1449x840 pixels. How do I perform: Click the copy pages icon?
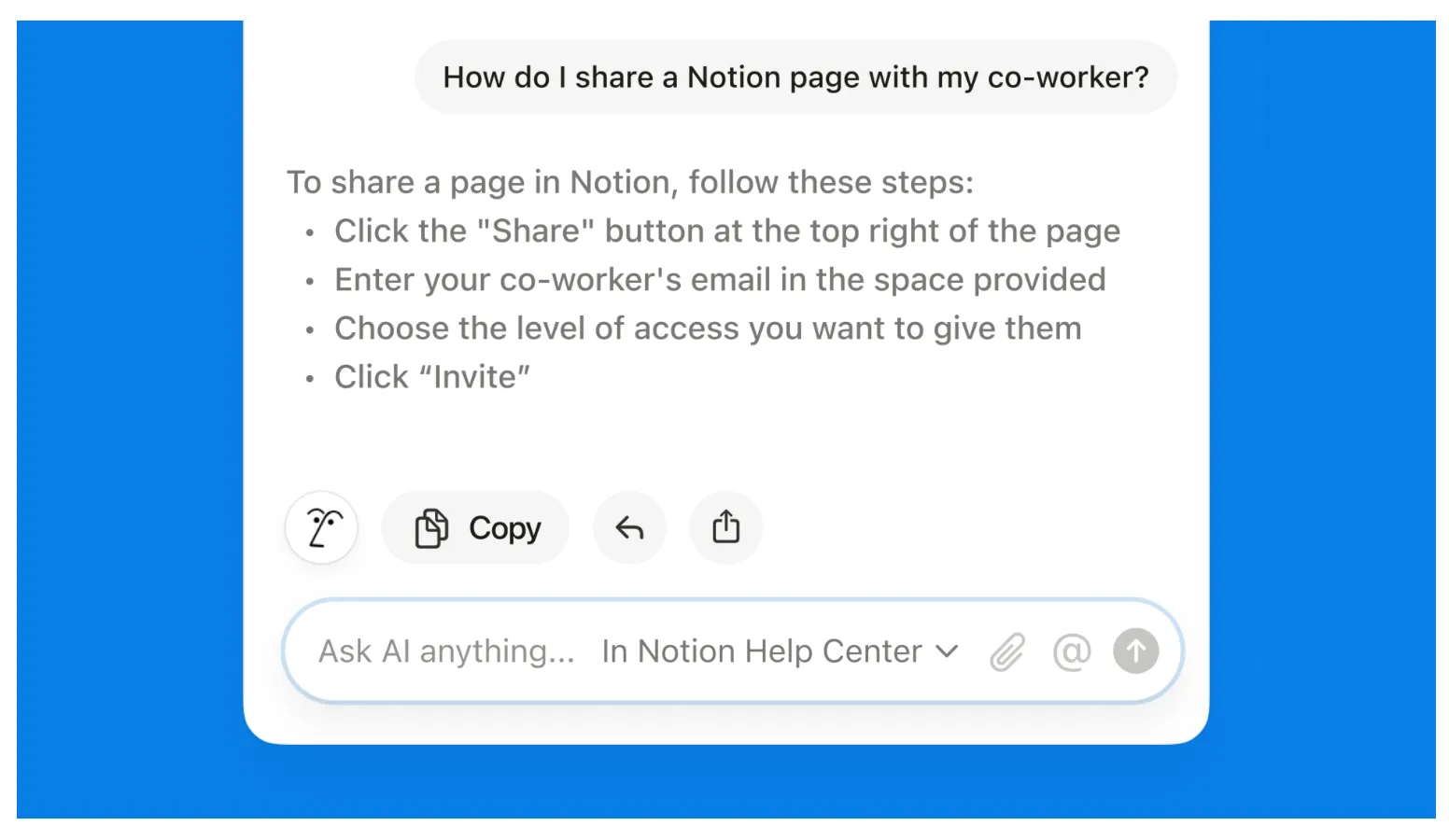click(x=431, y=528)
